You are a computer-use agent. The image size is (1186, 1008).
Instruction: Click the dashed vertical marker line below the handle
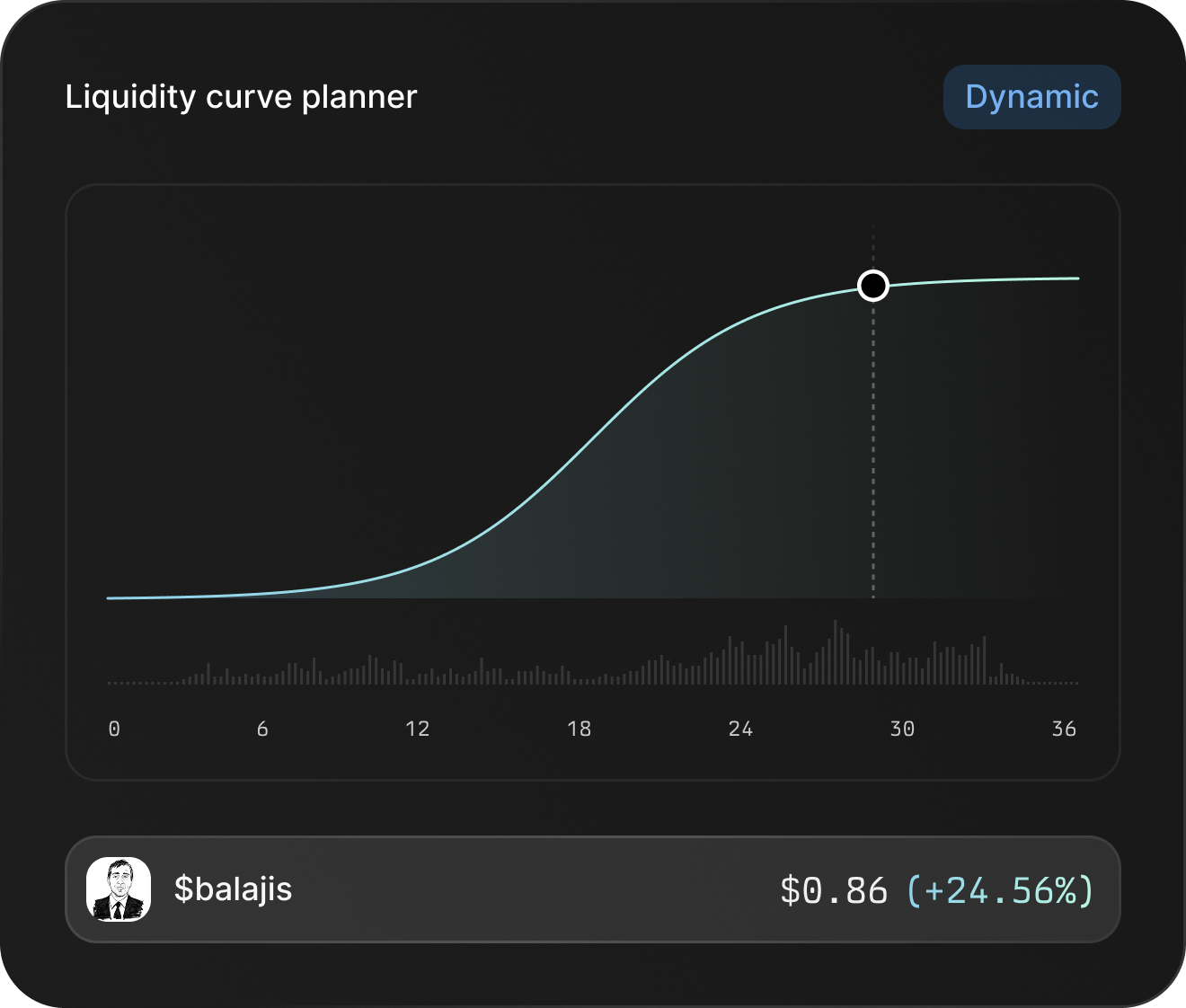[872, 449]
